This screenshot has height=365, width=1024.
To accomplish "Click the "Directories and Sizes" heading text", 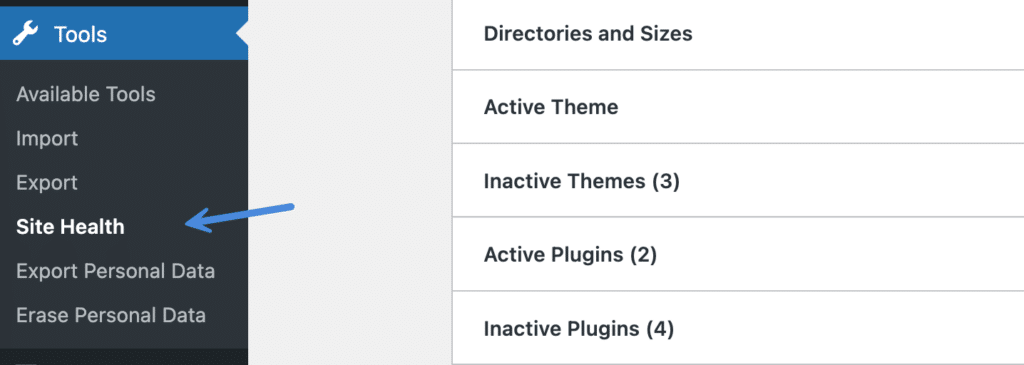I will [x=588, y=33].
